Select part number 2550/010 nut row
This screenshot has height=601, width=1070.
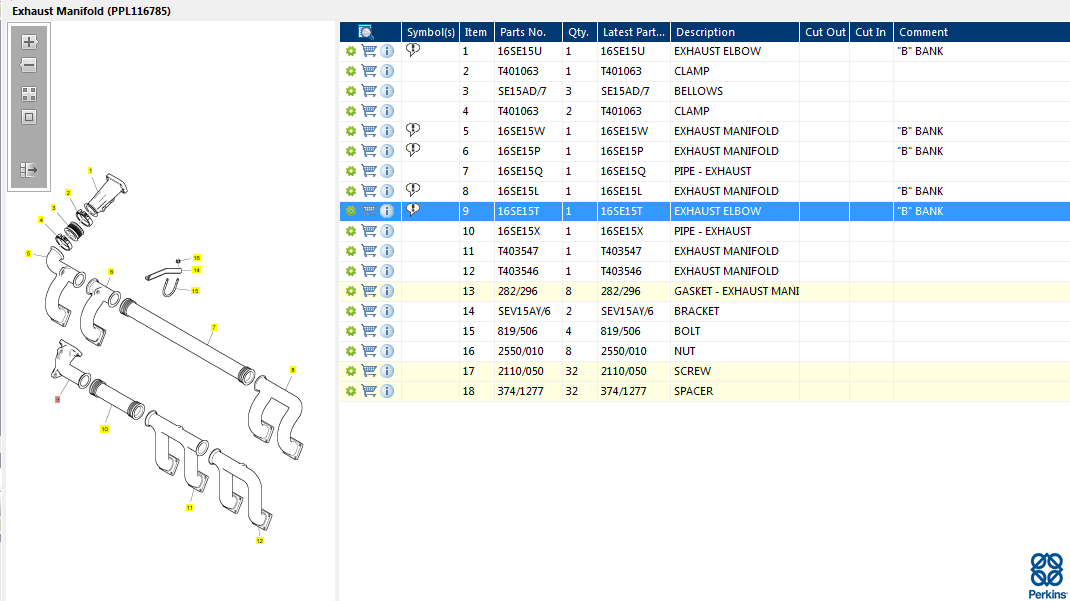[x=526, y=351]
